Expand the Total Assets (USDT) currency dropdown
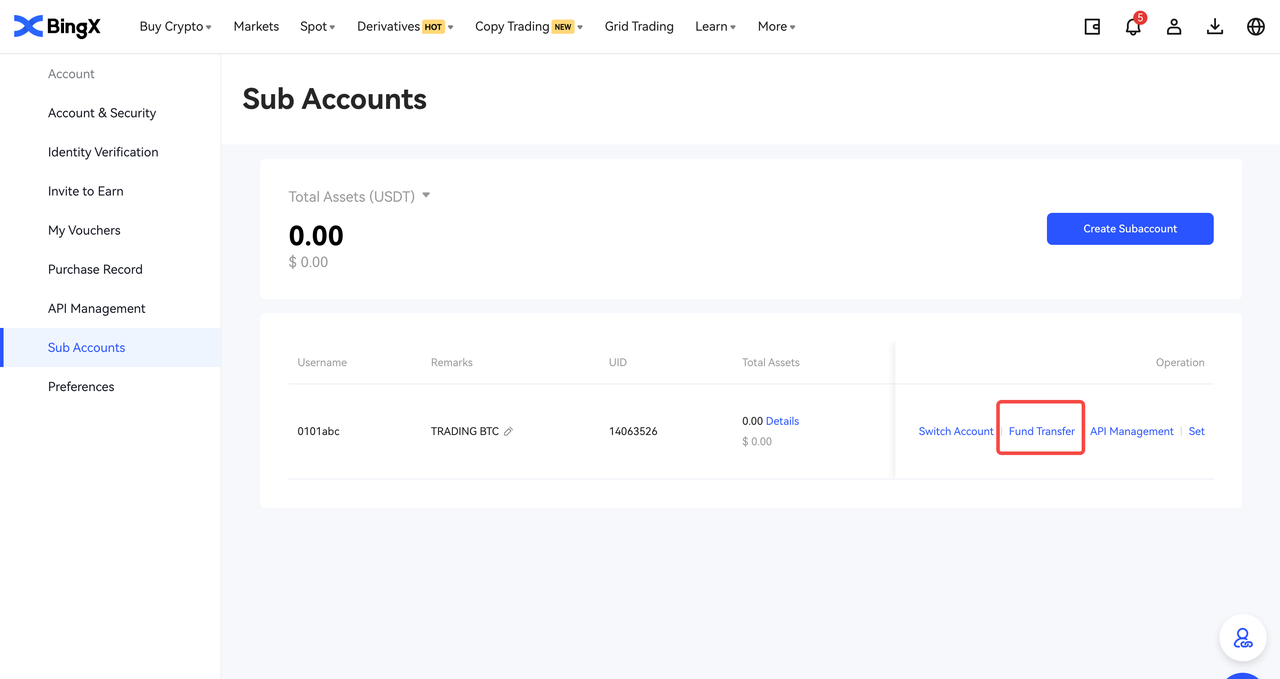The width and height of the screenshot is (1280, 679). click(x=426, y=196)
